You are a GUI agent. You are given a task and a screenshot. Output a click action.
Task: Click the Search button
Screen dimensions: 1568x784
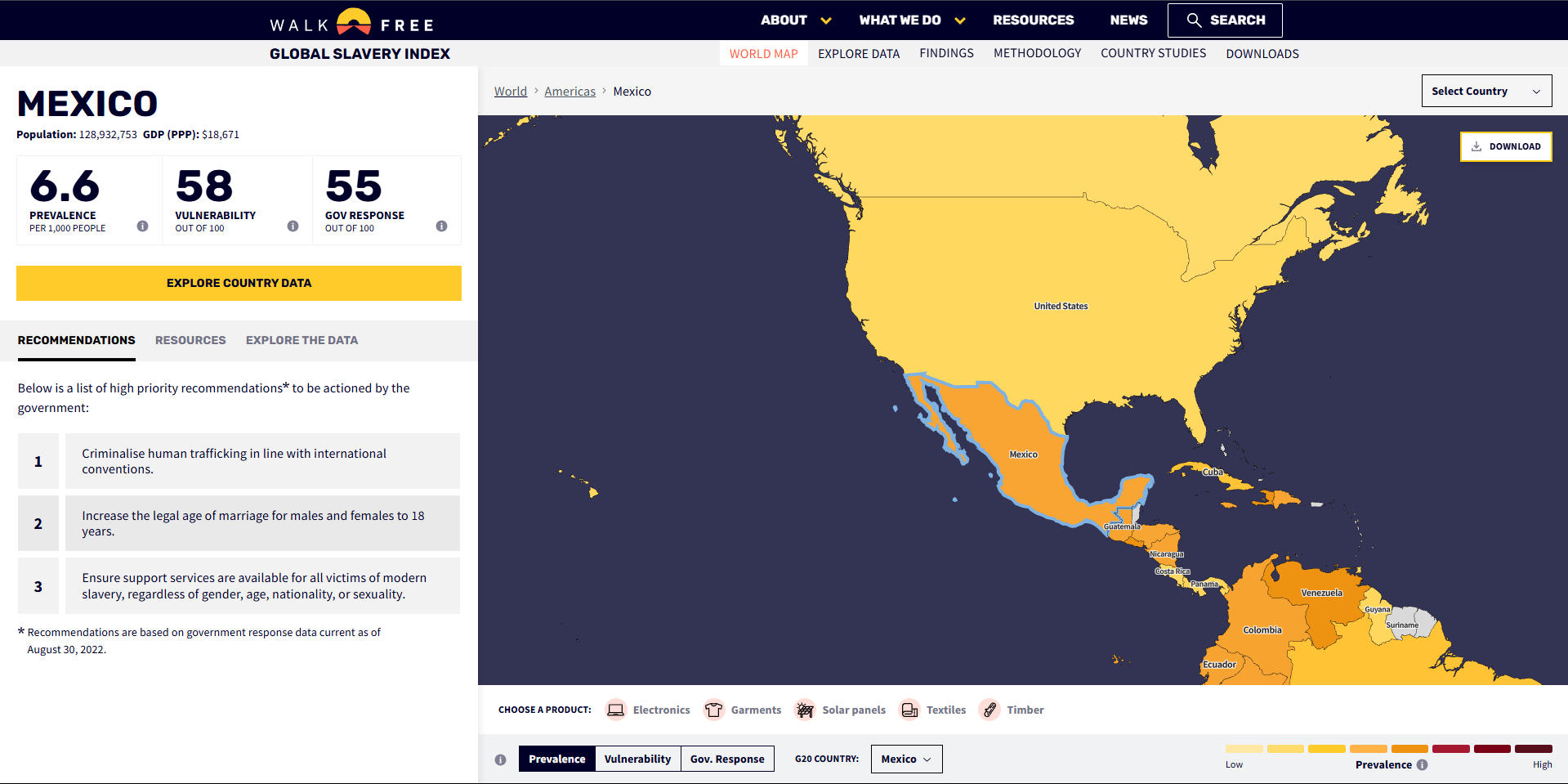click(x=1225, y=20)
